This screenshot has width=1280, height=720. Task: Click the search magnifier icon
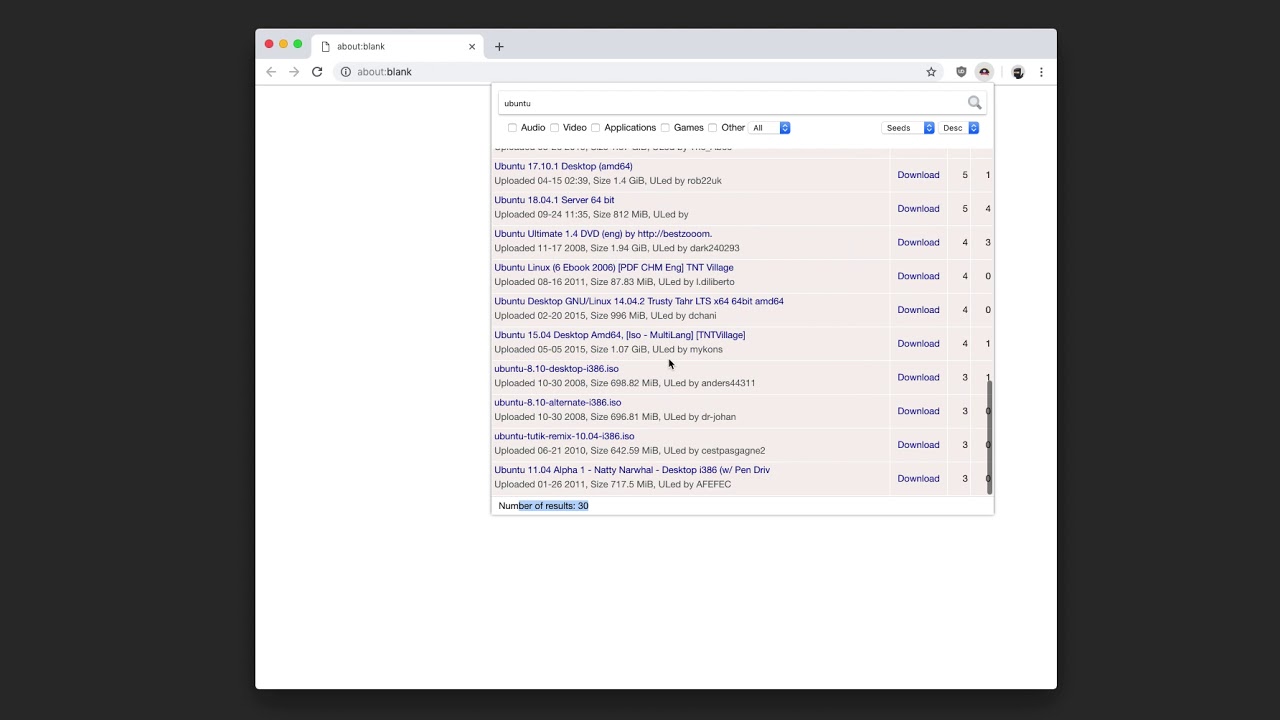click(974, 103)
